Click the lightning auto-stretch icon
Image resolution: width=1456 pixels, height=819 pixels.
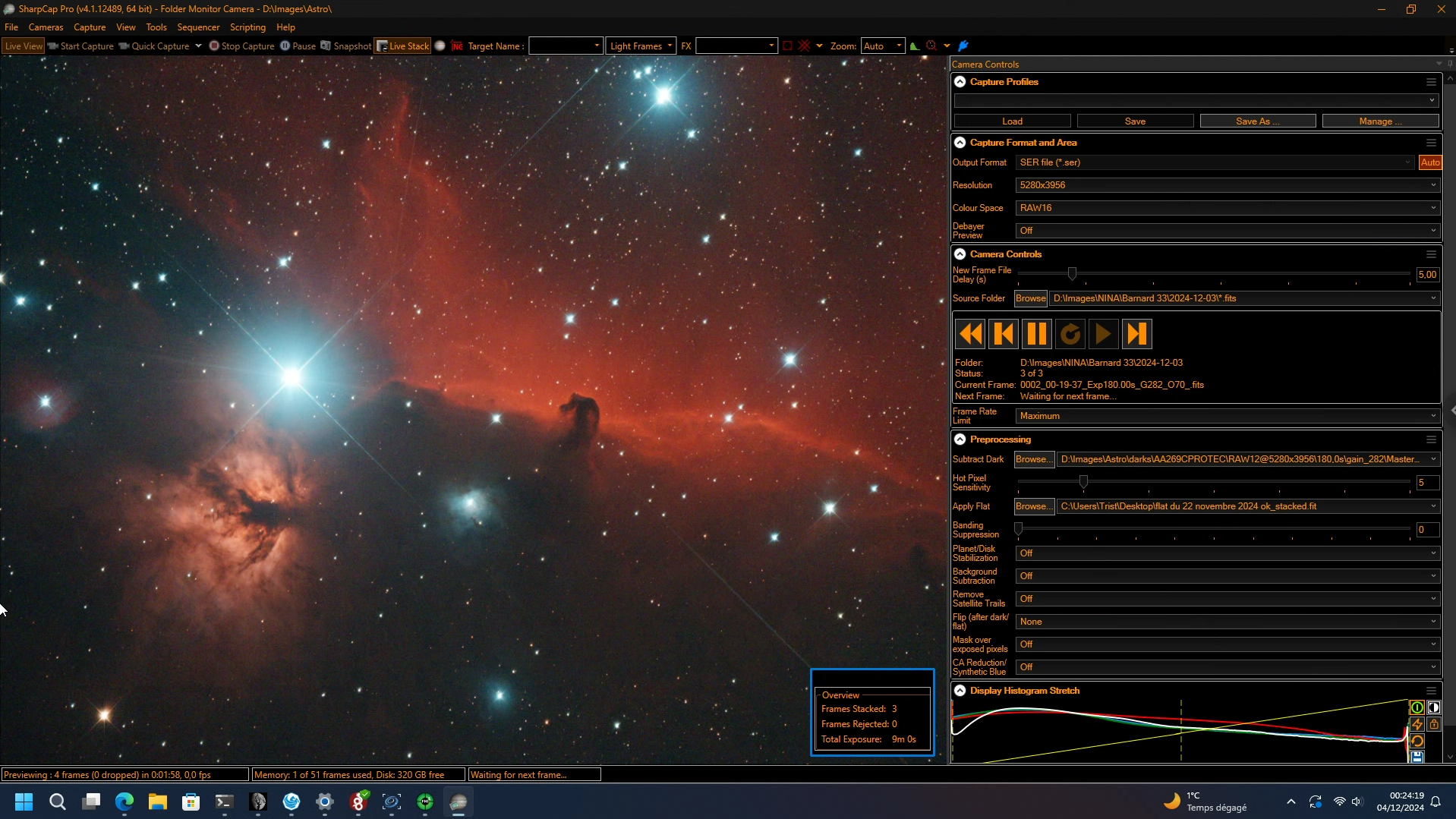[1417, 724]
